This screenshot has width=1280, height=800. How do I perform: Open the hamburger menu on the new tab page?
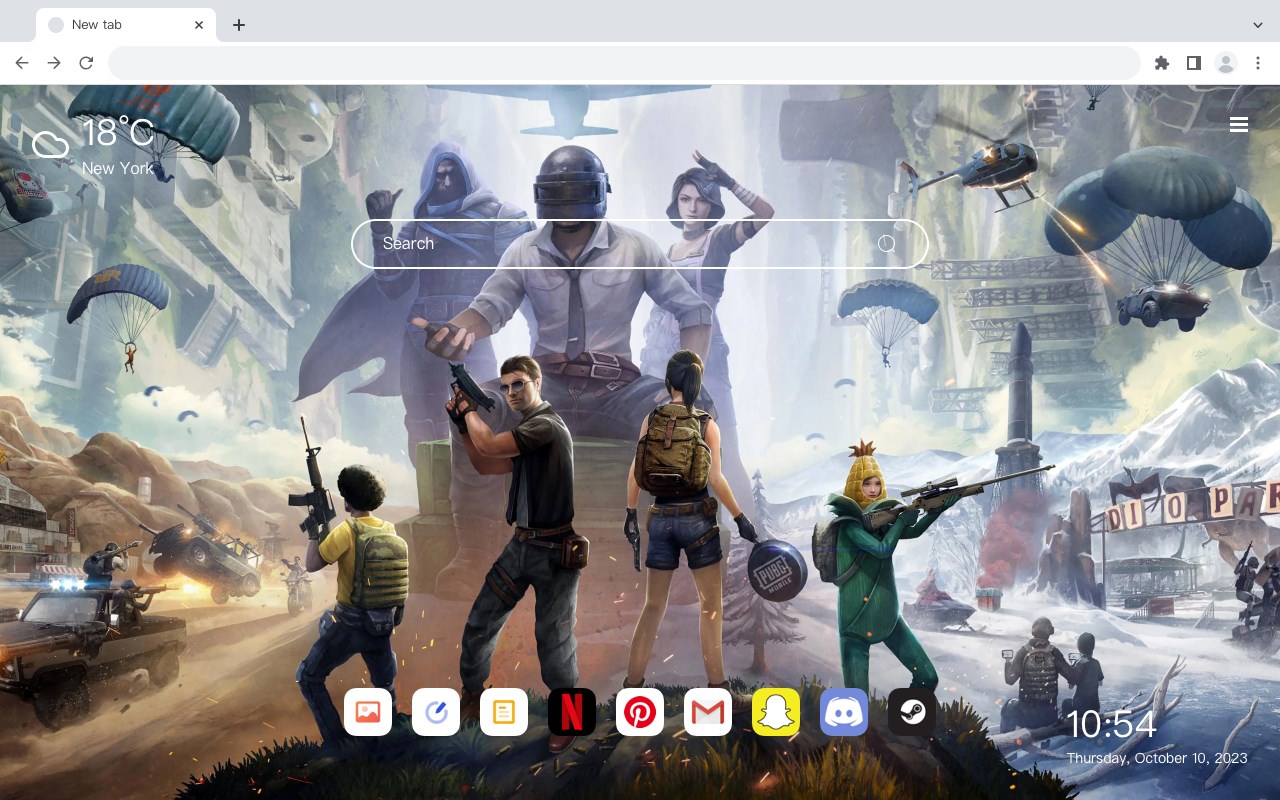coord(1239,125)
